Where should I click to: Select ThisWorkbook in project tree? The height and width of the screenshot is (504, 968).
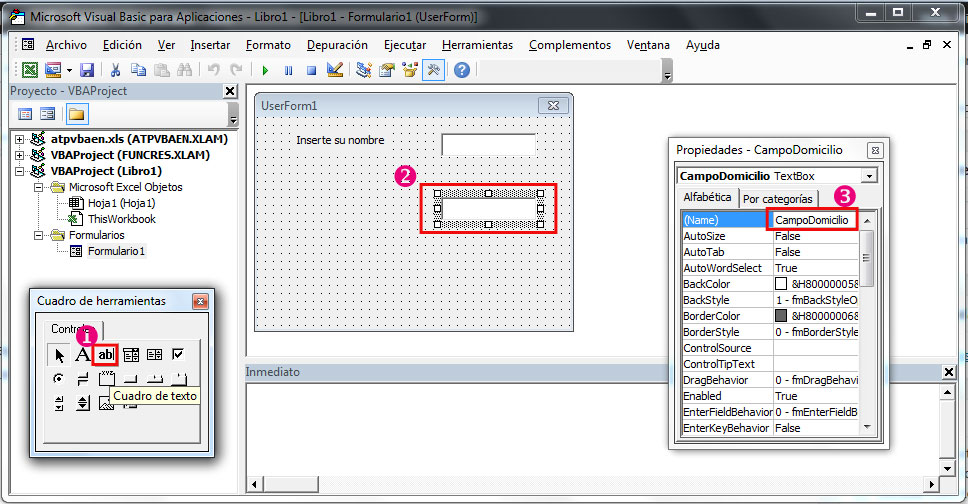tap(122, 219)
